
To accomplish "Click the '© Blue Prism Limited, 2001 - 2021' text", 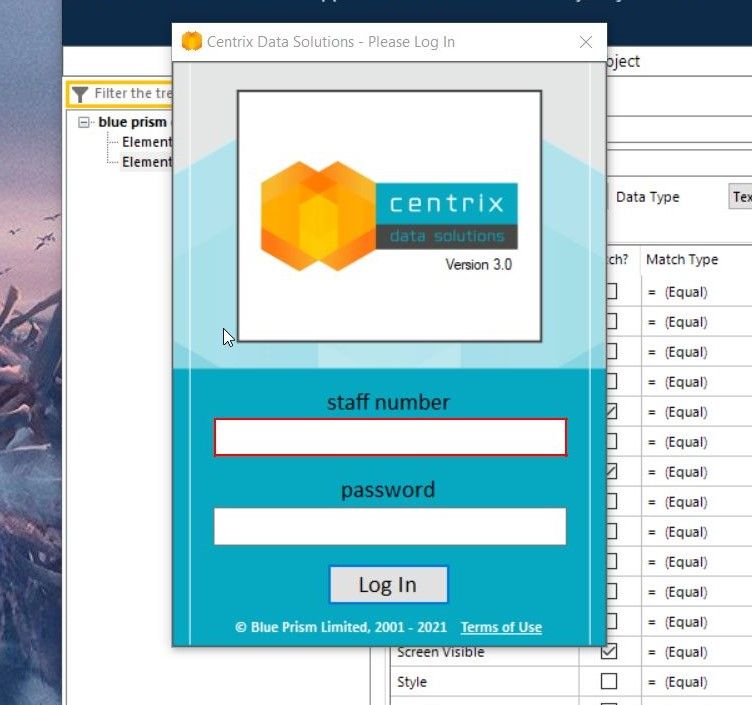I will coord(341,627).
